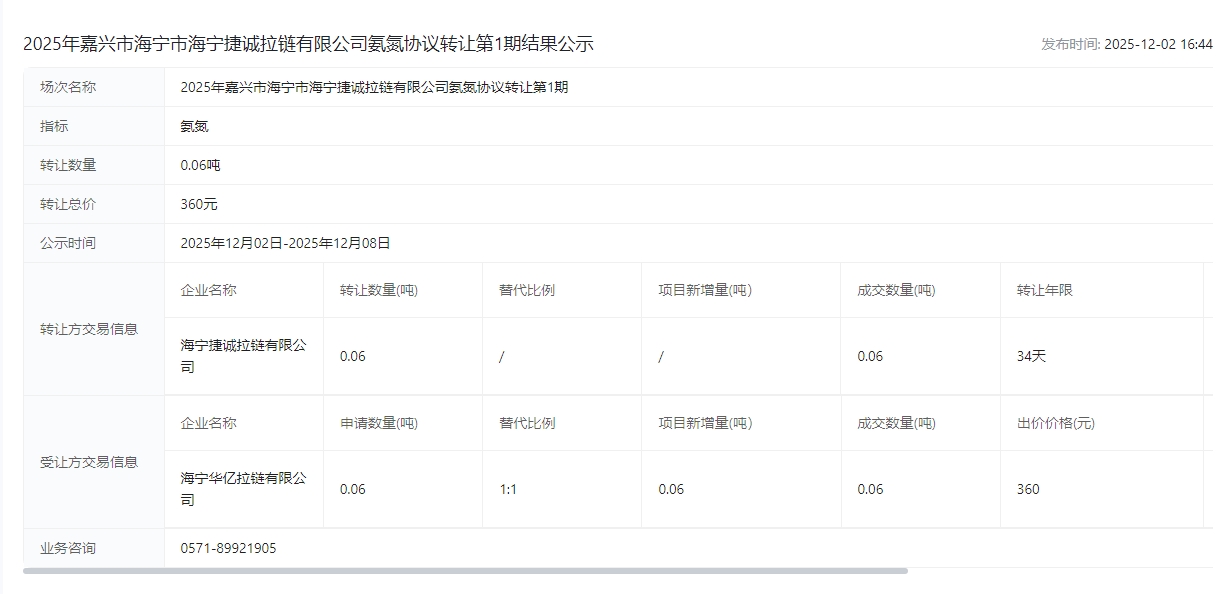Click the horizontal scrollbar below the table

(x=465, y=571)
